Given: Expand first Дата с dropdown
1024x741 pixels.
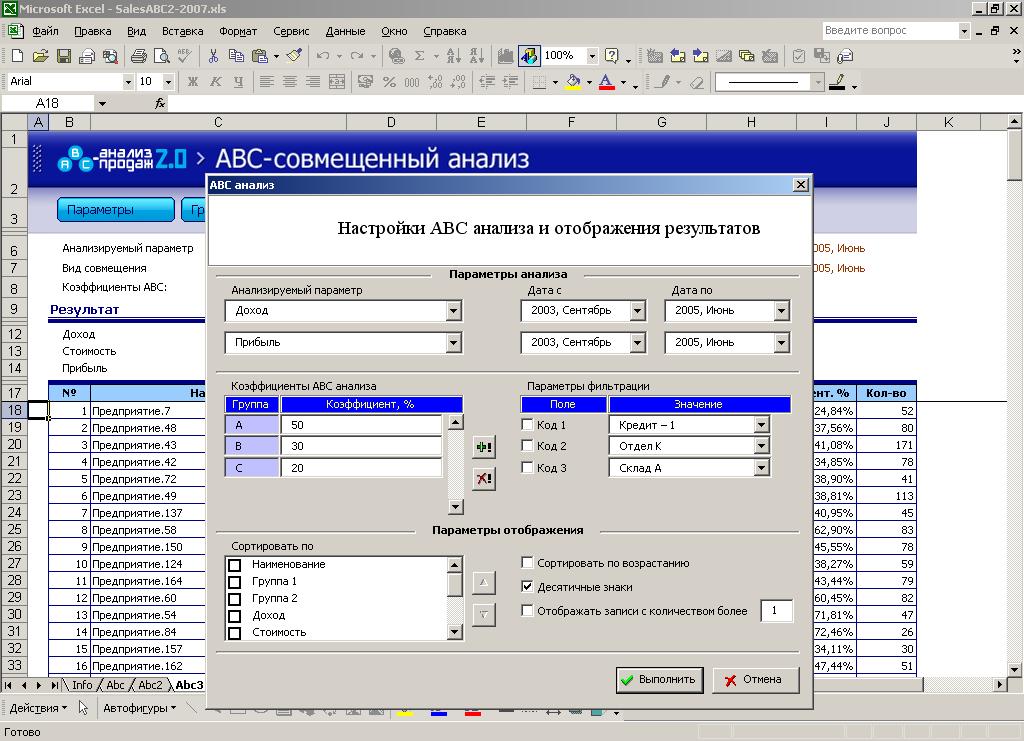Looking at the screenshot, I should pos(638,311).
